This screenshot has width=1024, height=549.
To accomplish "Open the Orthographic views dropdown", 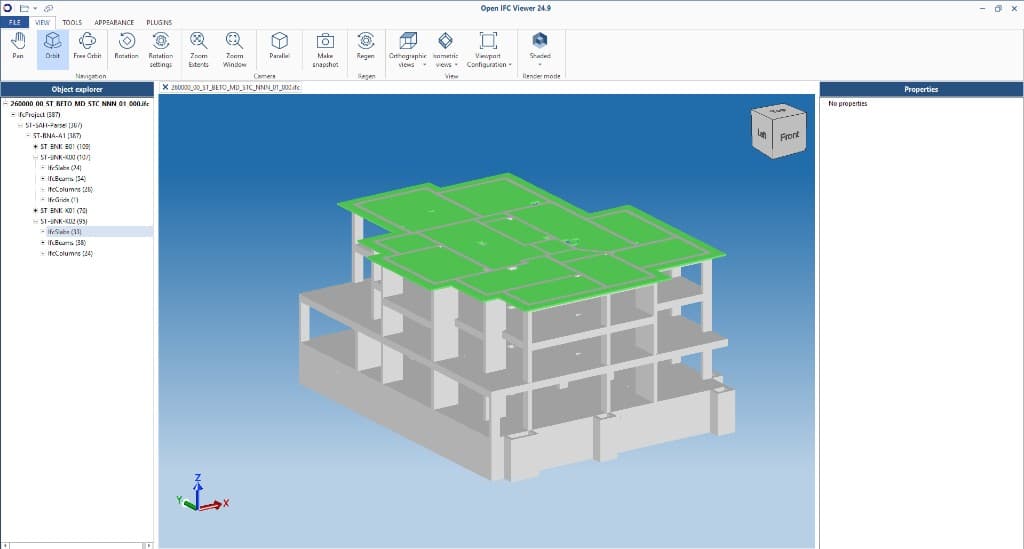I will pyautogui.click(x=408, y=50).
